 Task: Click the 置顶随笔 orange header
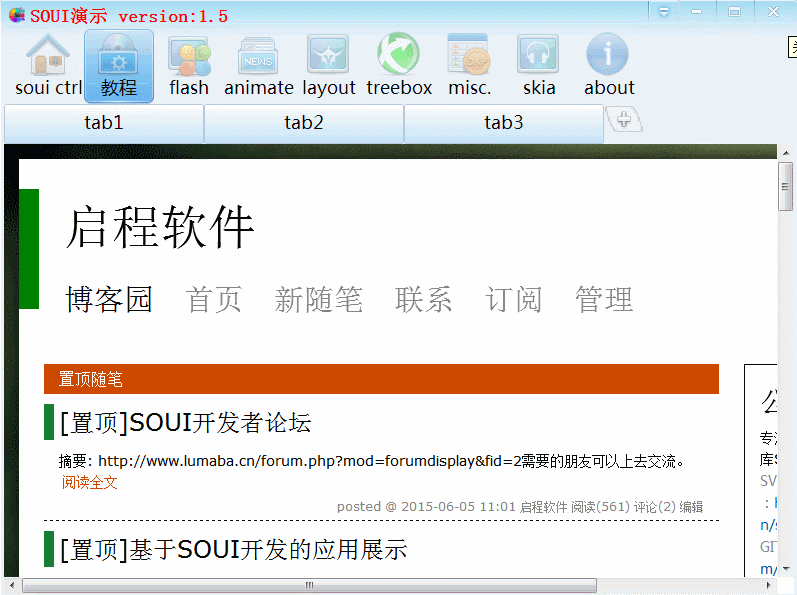pyautogui.click(x=381, y=379)
